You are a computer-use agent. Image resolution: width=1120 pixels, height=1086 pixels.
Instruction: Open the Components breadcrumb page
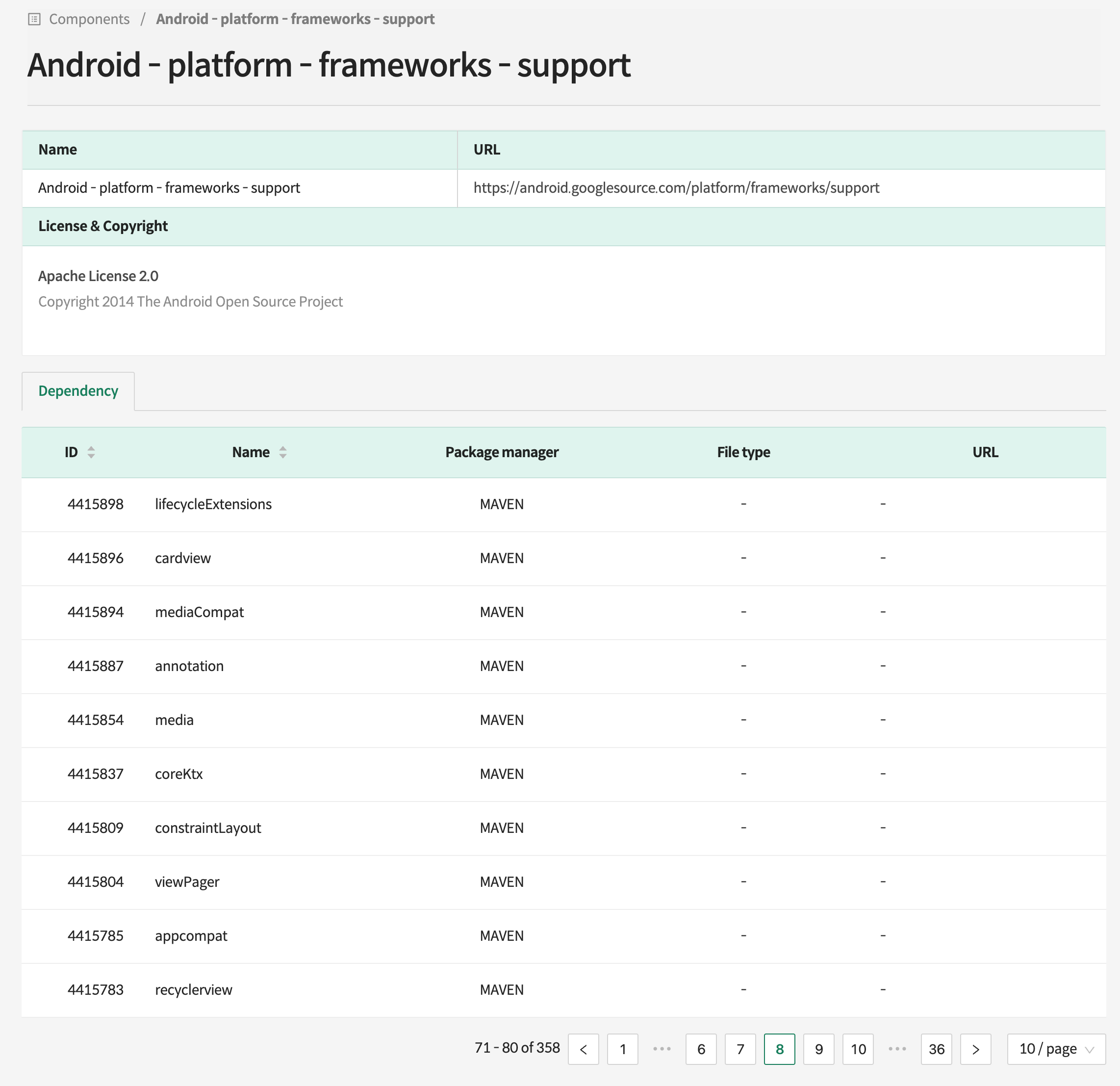89,19
